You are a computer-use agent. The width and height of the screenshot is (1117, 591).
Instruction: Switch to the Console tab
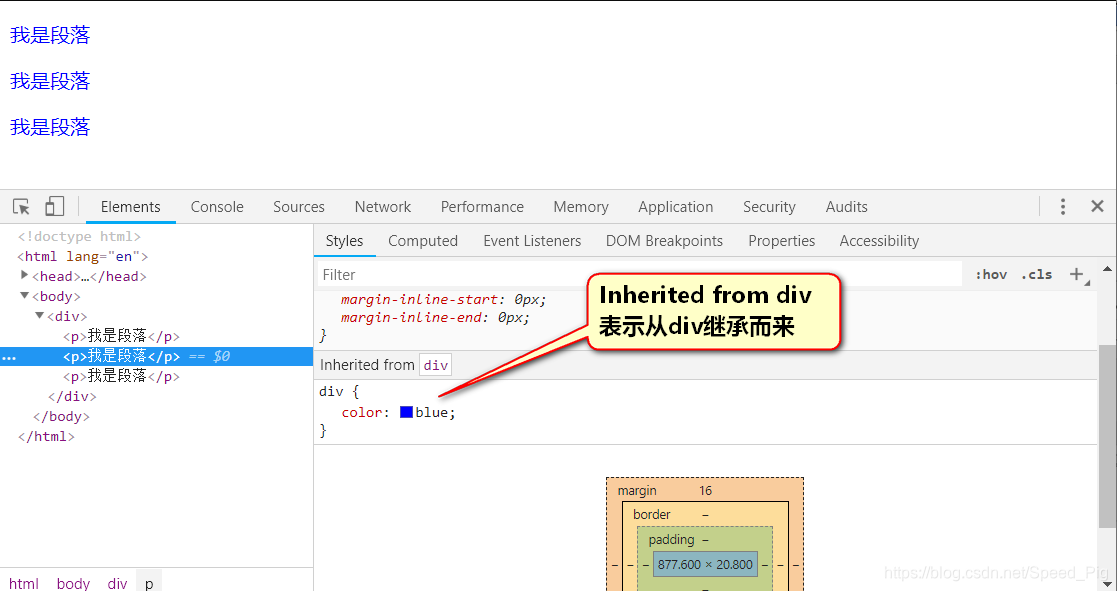tap(217, 206)
